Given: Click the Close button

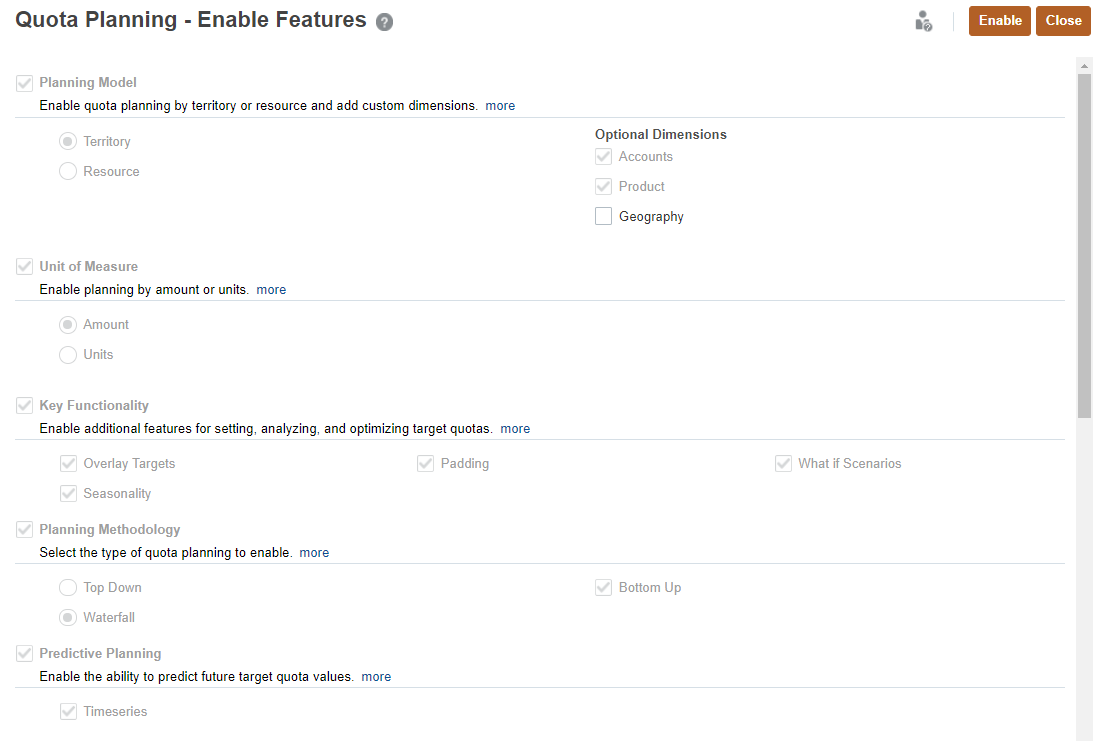Looking at the screenshot, I should 1063,20.
